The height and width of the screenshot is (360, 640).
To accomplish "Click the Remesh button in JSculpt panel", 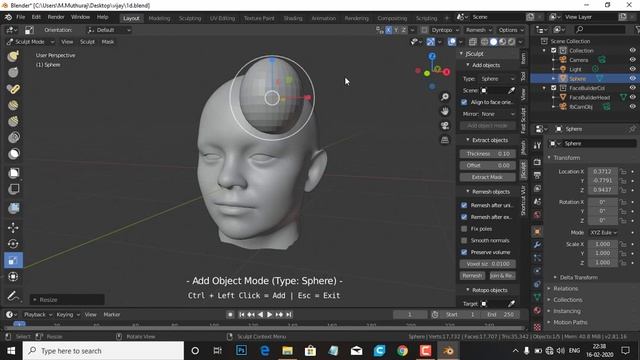I will pos(472,276).
